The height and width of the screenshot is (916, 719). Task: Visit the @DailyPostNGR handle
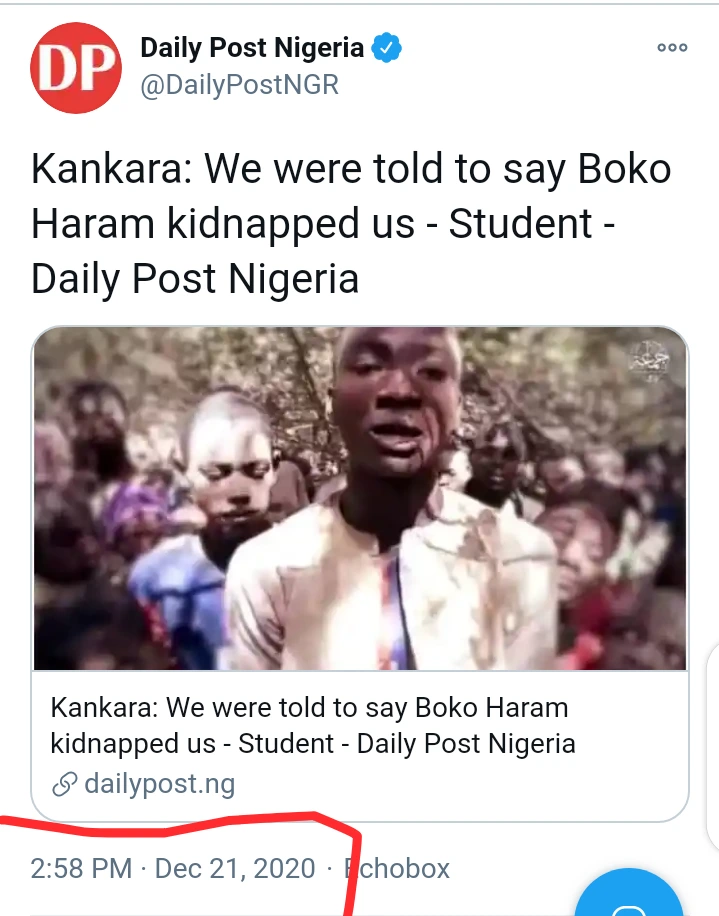tap(240, 85)
